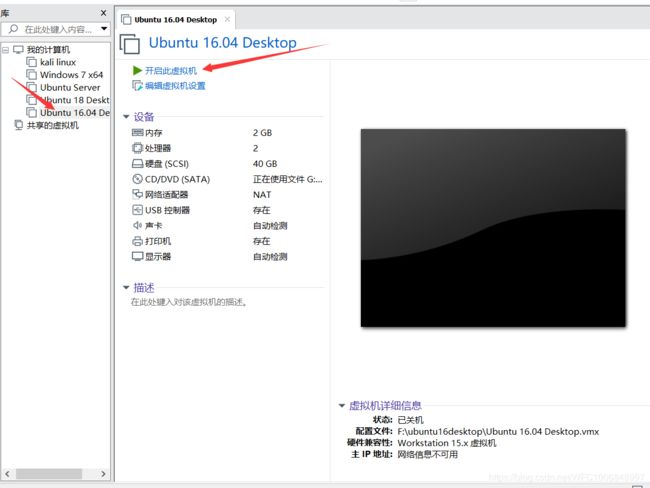Click the hard disk icon next to 硬盘 (SCSI)
Screen dimensions: 650x488
click(x=137, y=164)
